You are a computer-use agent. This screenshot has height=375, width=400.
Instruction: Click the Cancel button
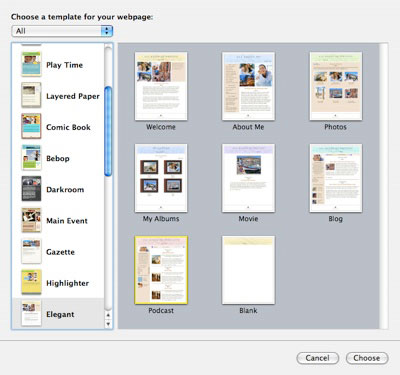click(x=318, y=358)
